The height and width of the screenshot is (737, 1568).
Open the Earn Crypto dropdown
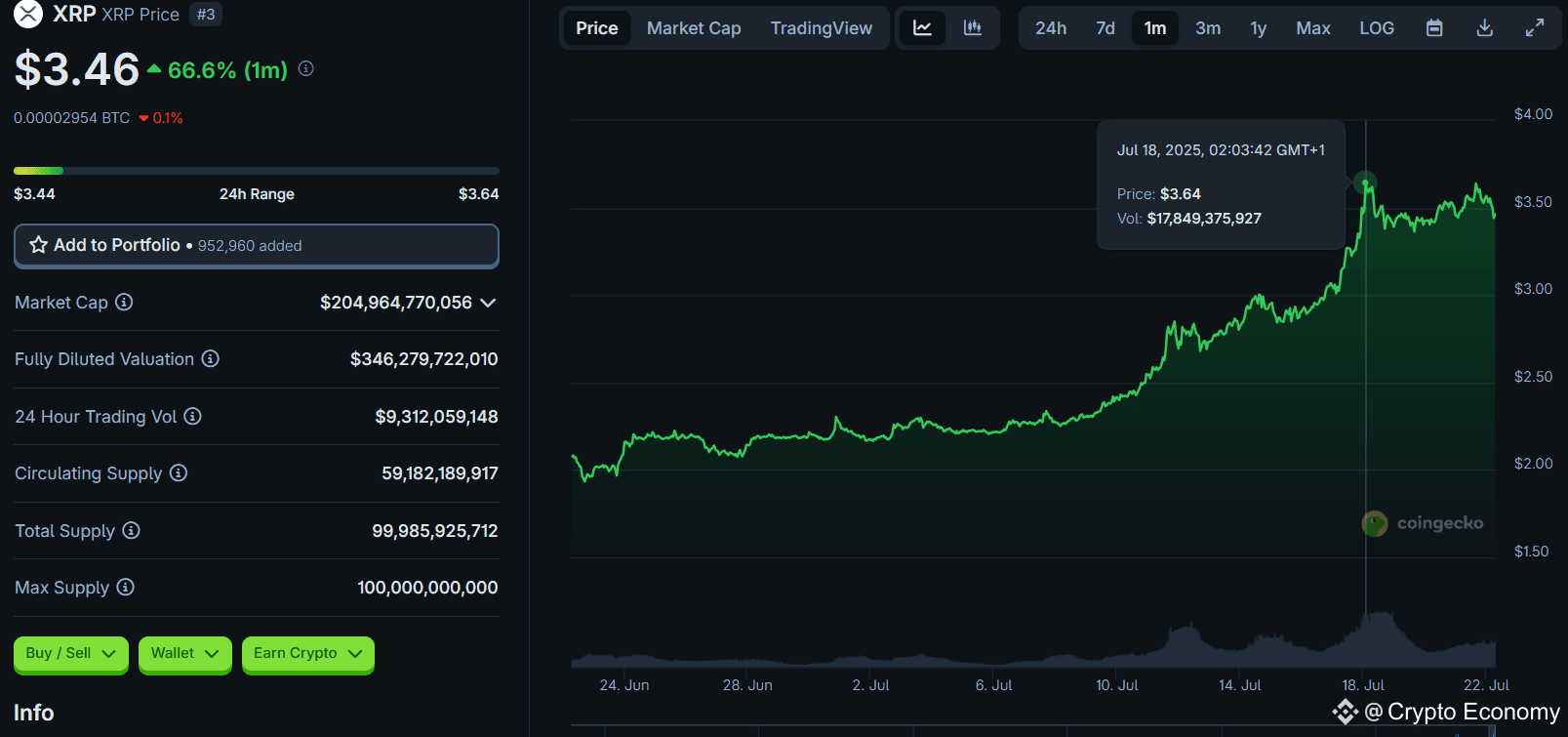click(307, 653)
